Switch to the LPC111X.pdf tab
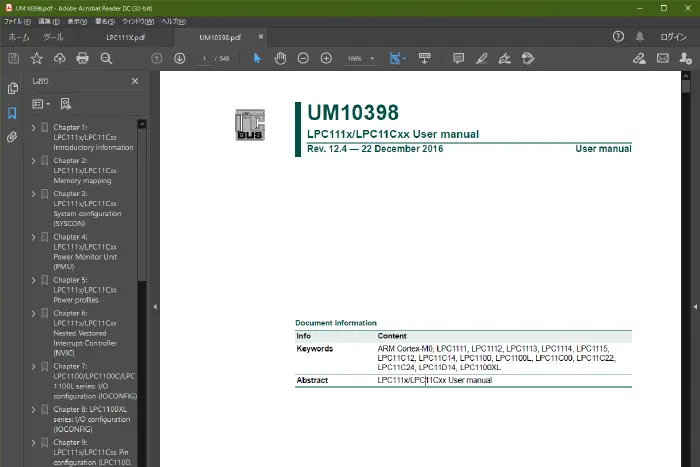 (126, 37)
